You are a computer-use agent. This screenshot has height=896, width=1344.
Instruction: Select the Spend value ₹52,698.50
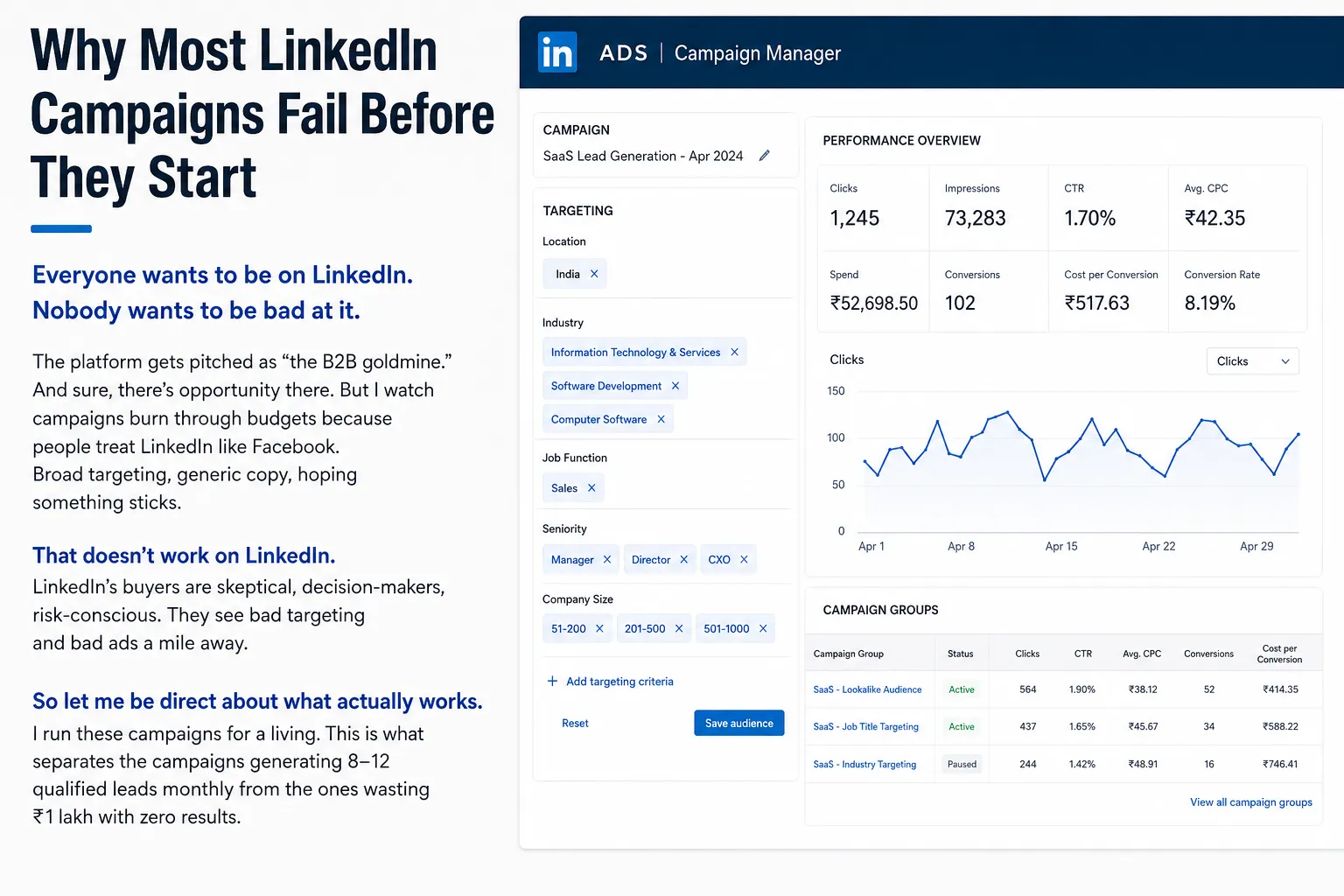click(873, 303)
